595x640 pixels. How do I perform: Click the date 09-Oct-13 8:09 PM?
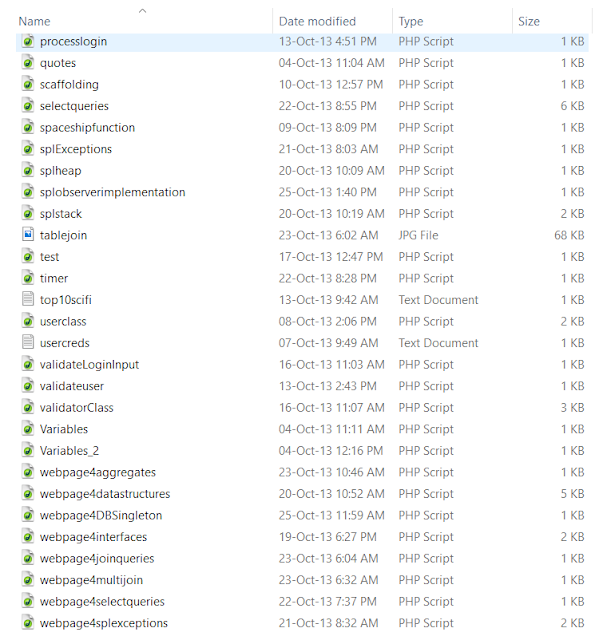(x=328, y=127)
